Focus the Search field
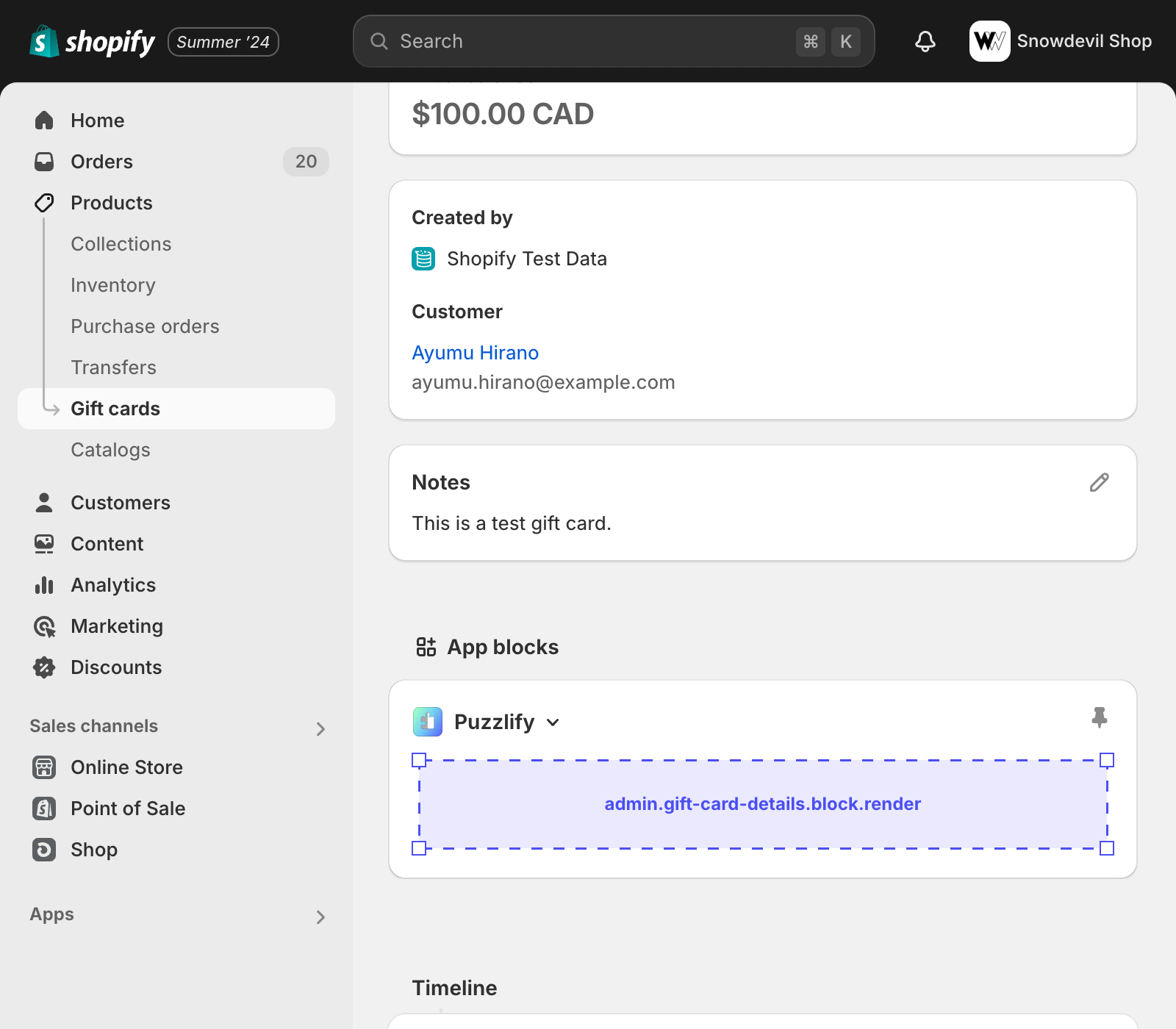This screenshot has height=1029, width=1176. [x=588, y=41]
